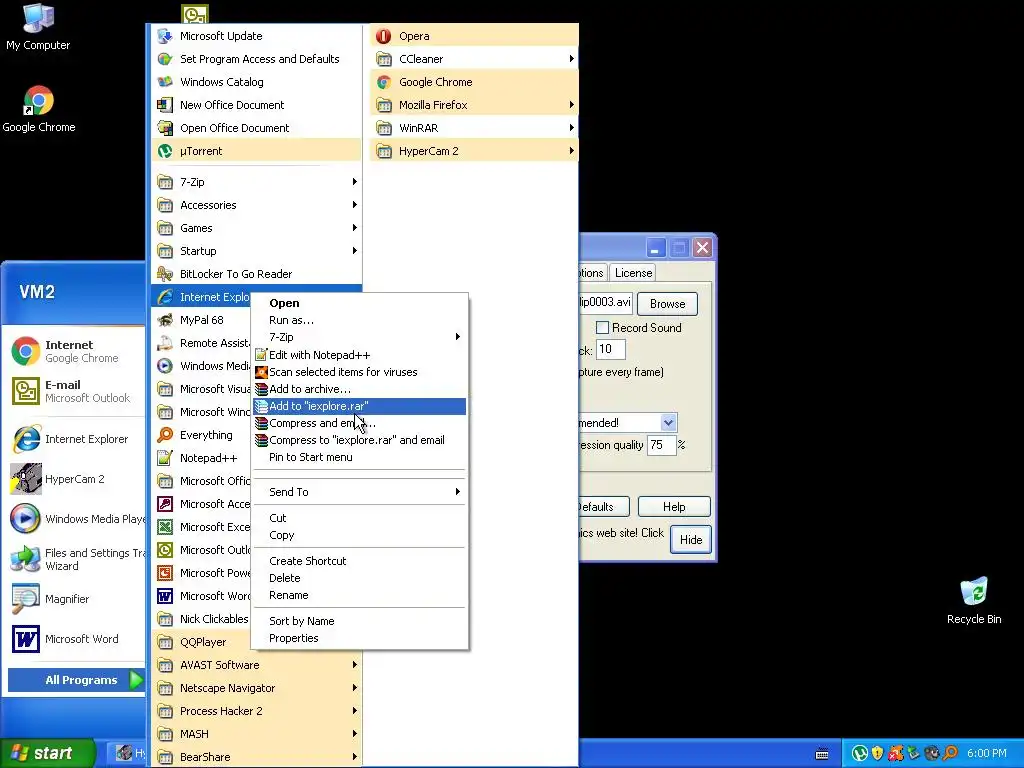Open E-mail Microsoft Outlook pinned item

tap(74, 391)
